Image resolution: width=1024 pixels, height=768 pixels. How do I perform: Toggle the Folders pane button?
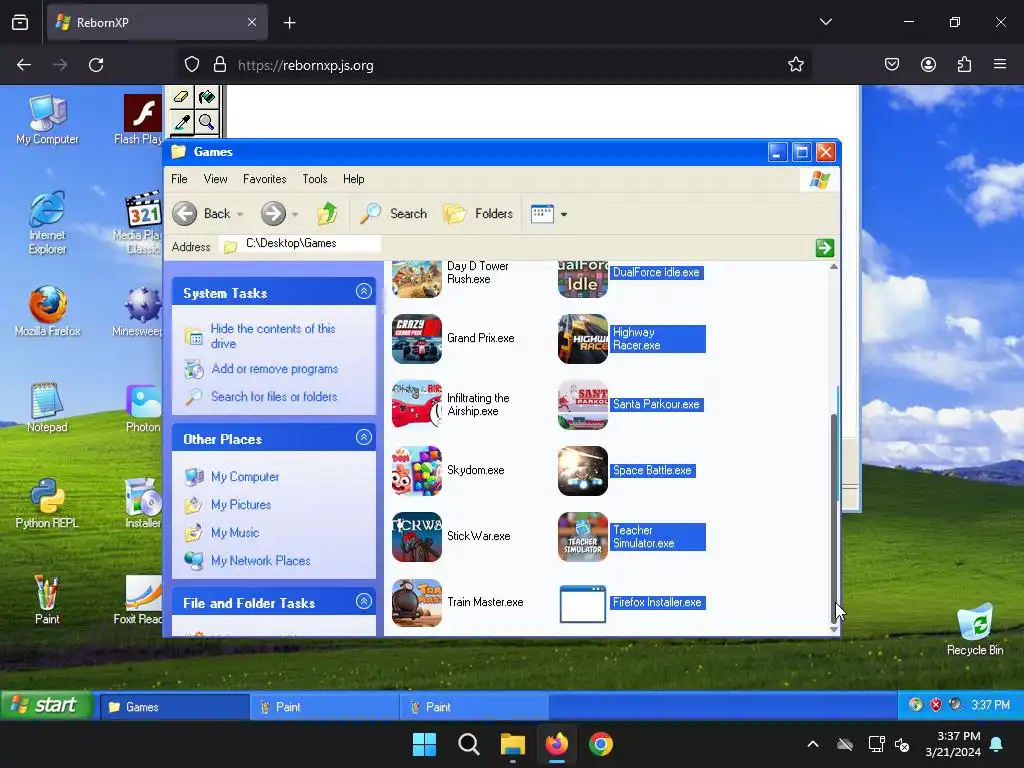coord(478,214)
